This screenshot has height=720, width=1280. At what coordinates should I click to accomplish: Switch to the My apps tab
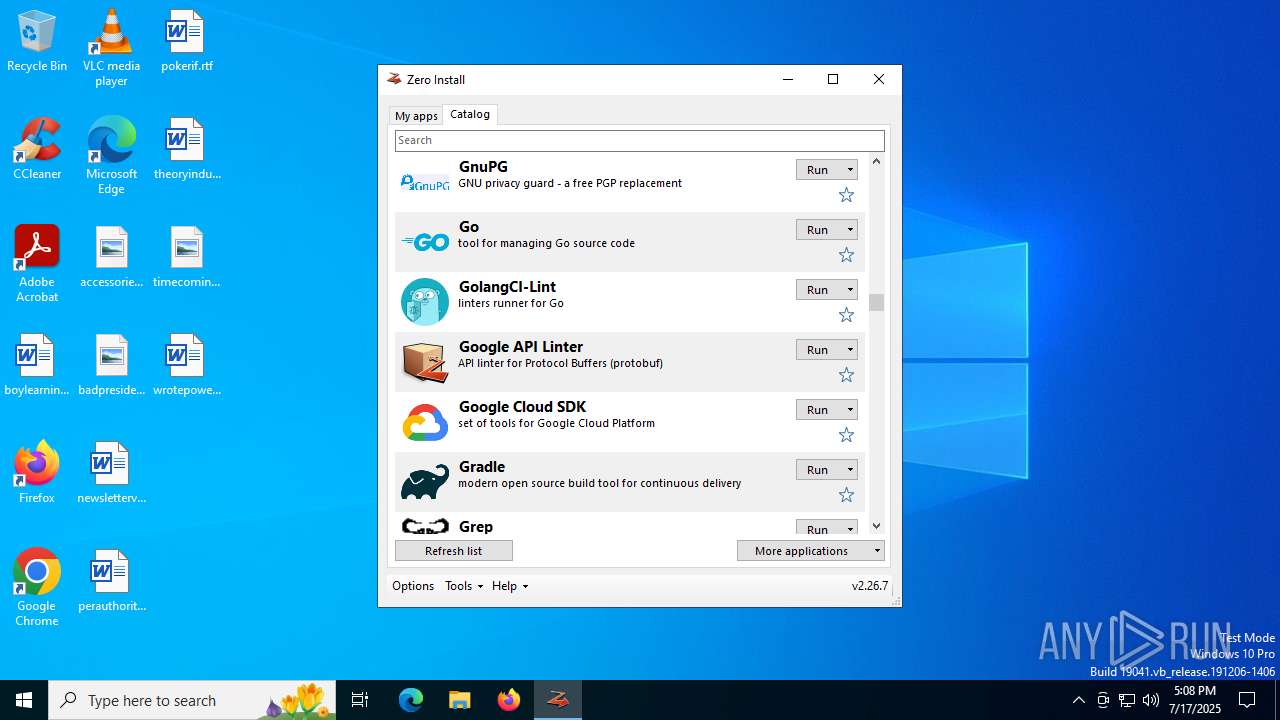tap(416, 116)
